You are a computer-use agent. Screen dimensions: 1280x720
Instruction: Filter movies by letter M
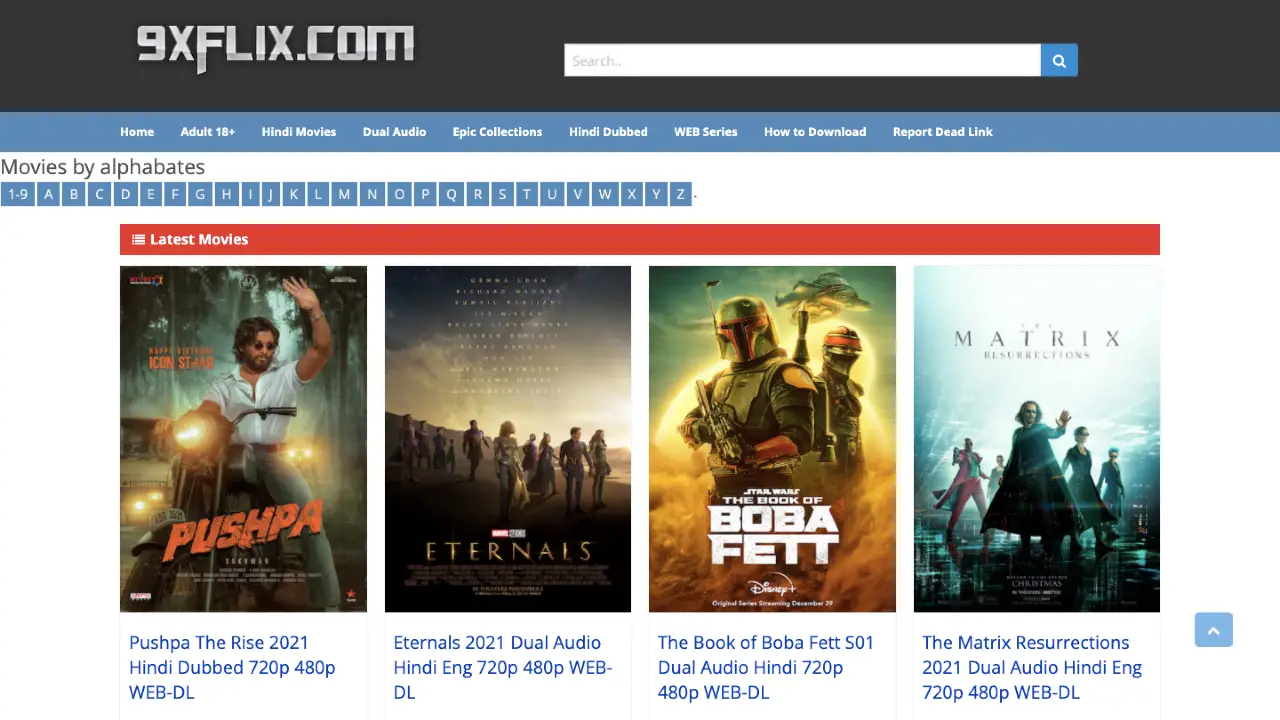344,194
